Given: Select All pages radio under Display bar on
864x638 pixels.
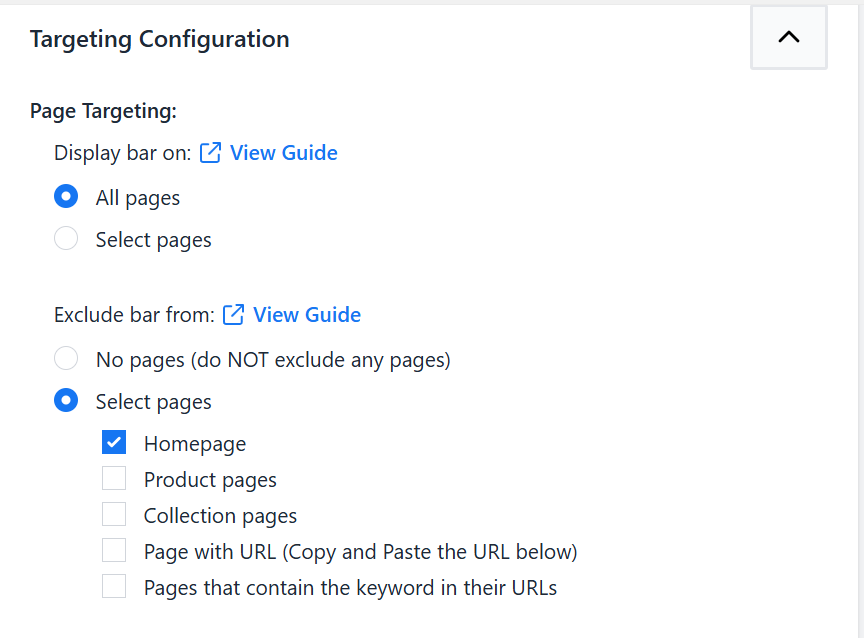Looking at the screenshot, I should pos(66,197).
